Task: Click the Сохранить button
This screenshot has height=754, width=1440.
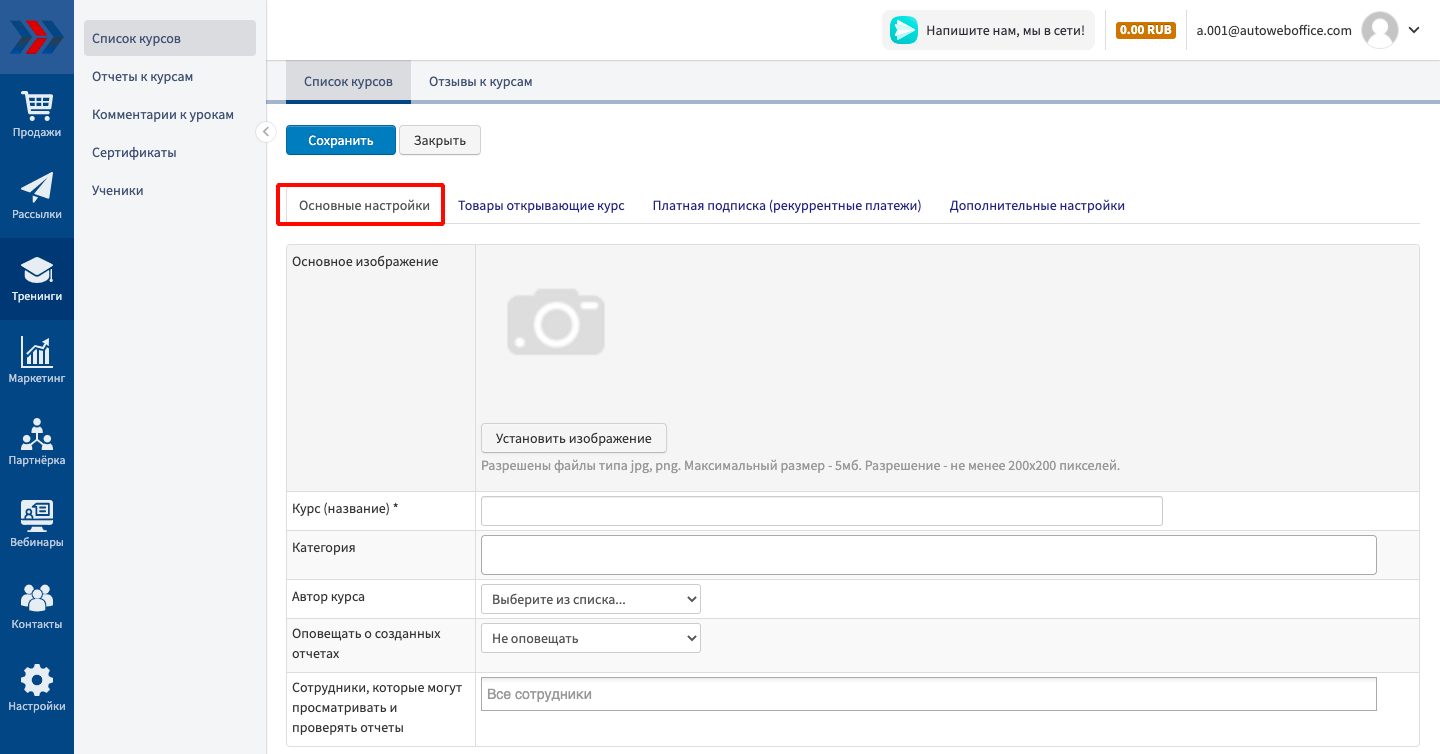Action: click(x=340, y=140)
